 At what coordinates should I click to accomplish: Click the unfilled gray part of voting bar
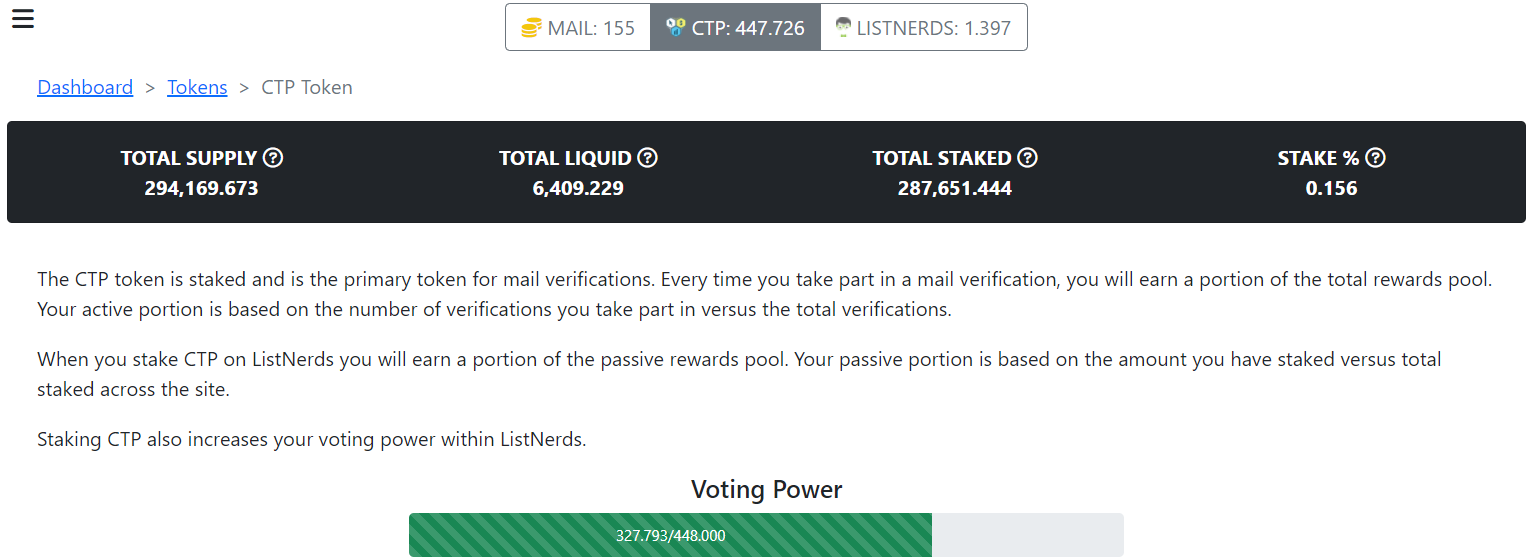(1028, 535)
